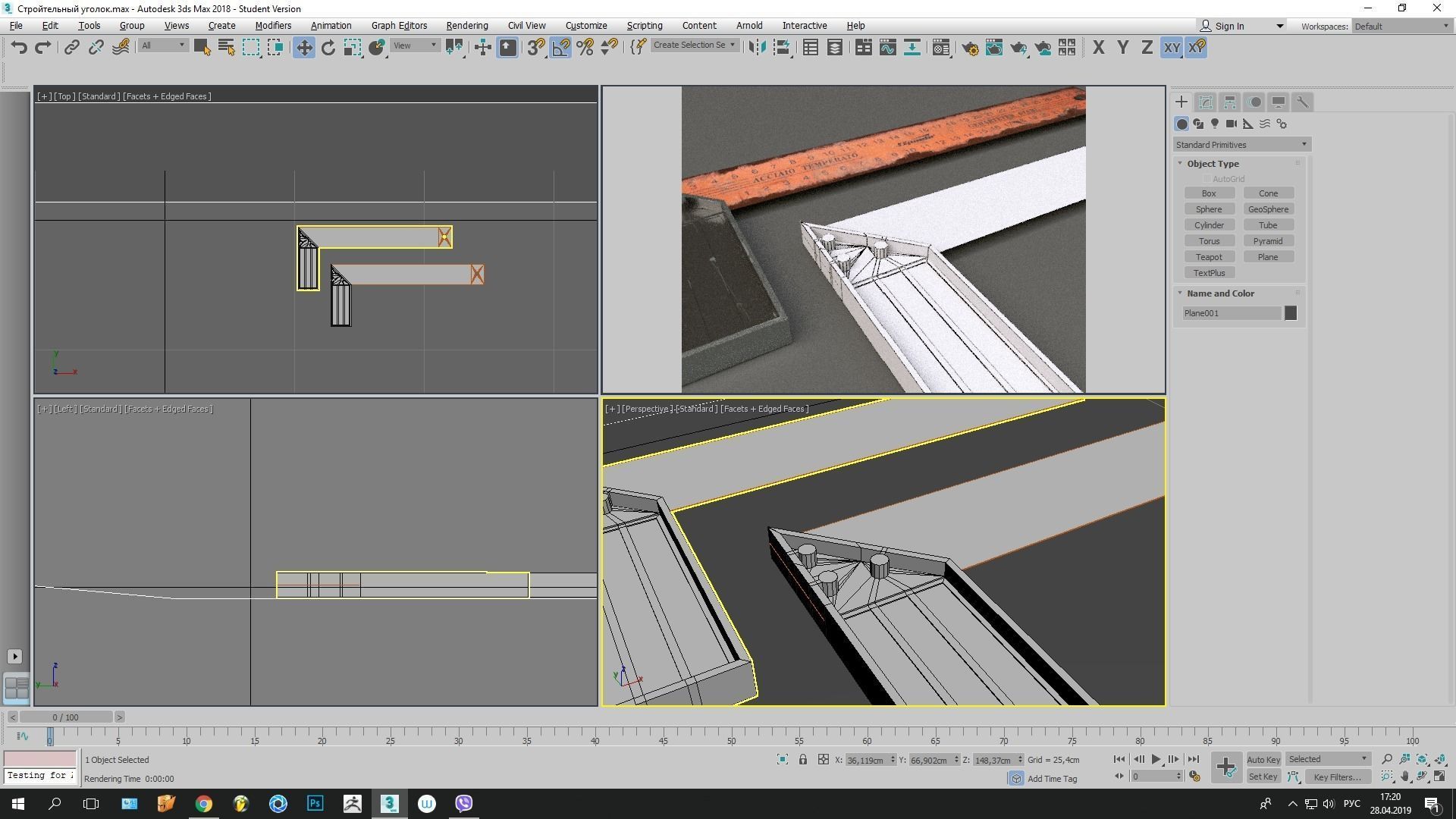
Task: Toggle Angle Snap
Action: (560, 48)
